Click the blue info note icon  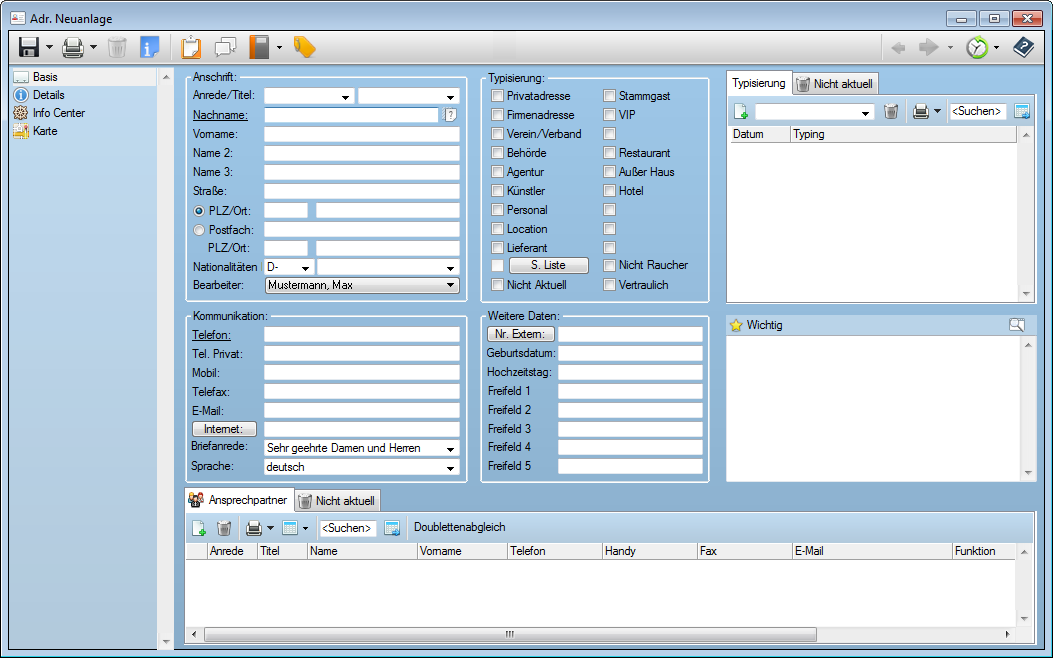point(149,47)
